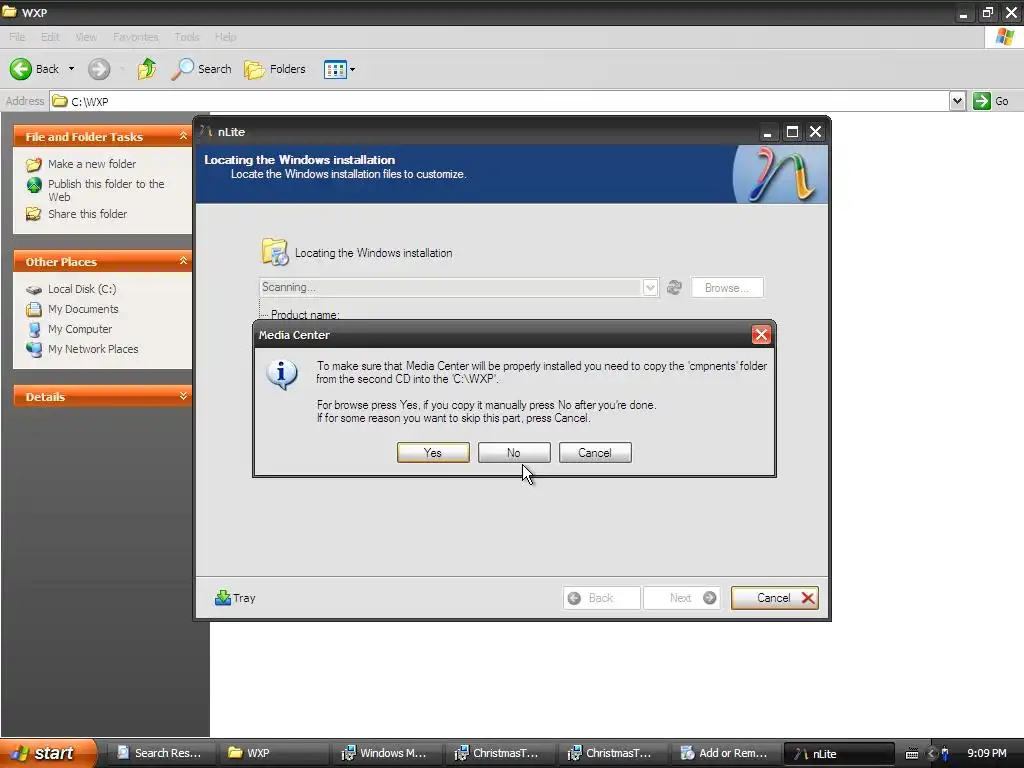Open the Tools menu in Explorer
Viewport: 1024px width, 768px height.
click(x=187, y=37)
